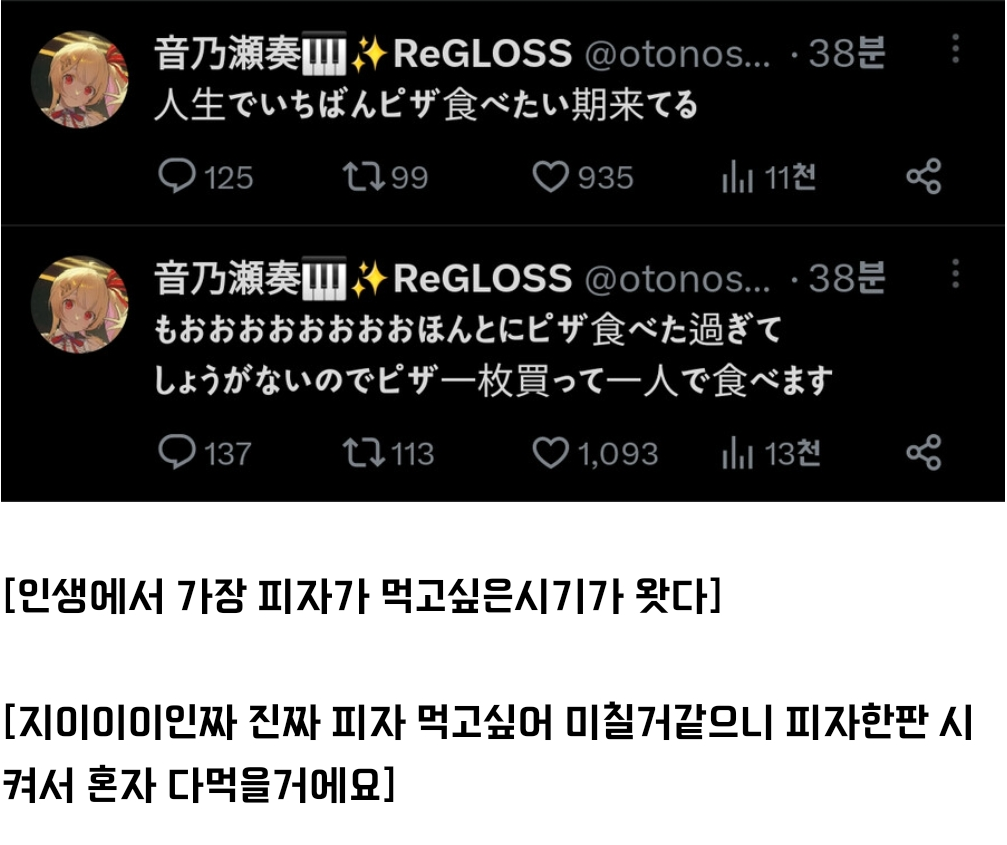Open second tweet's 38분 timestamp
This screenshot has height=845, width=1007.
847,278
